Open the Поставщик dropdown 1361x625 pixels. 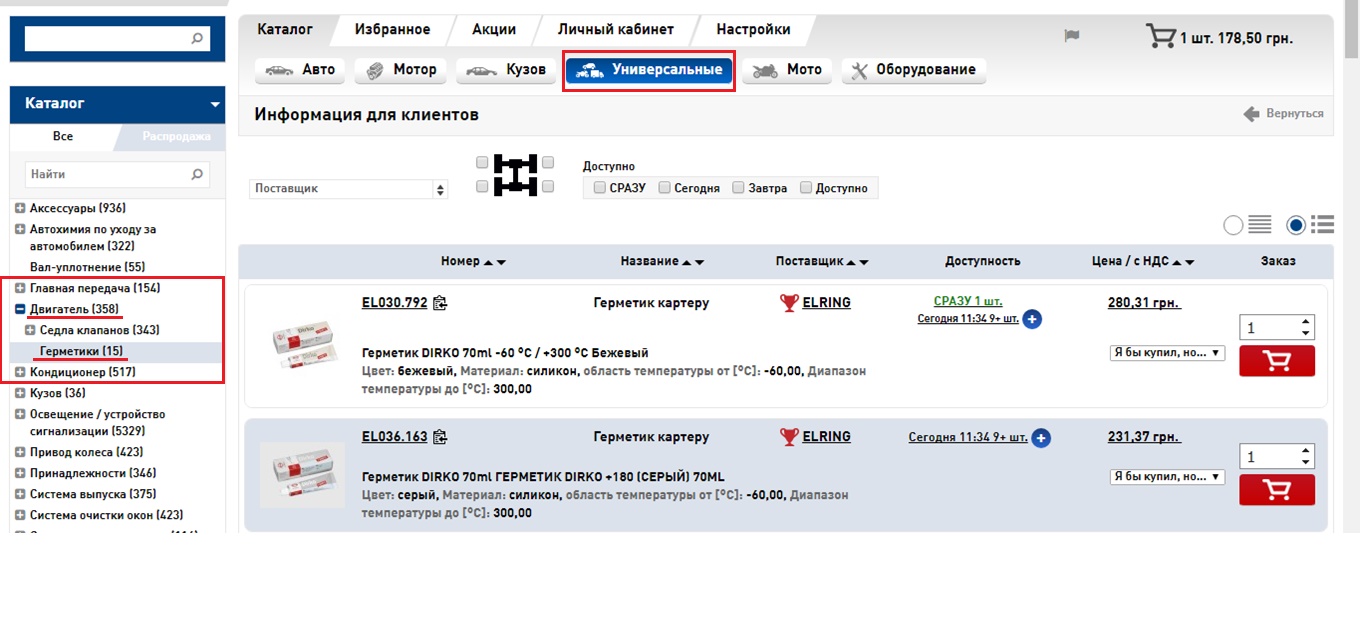pos(348,189)
